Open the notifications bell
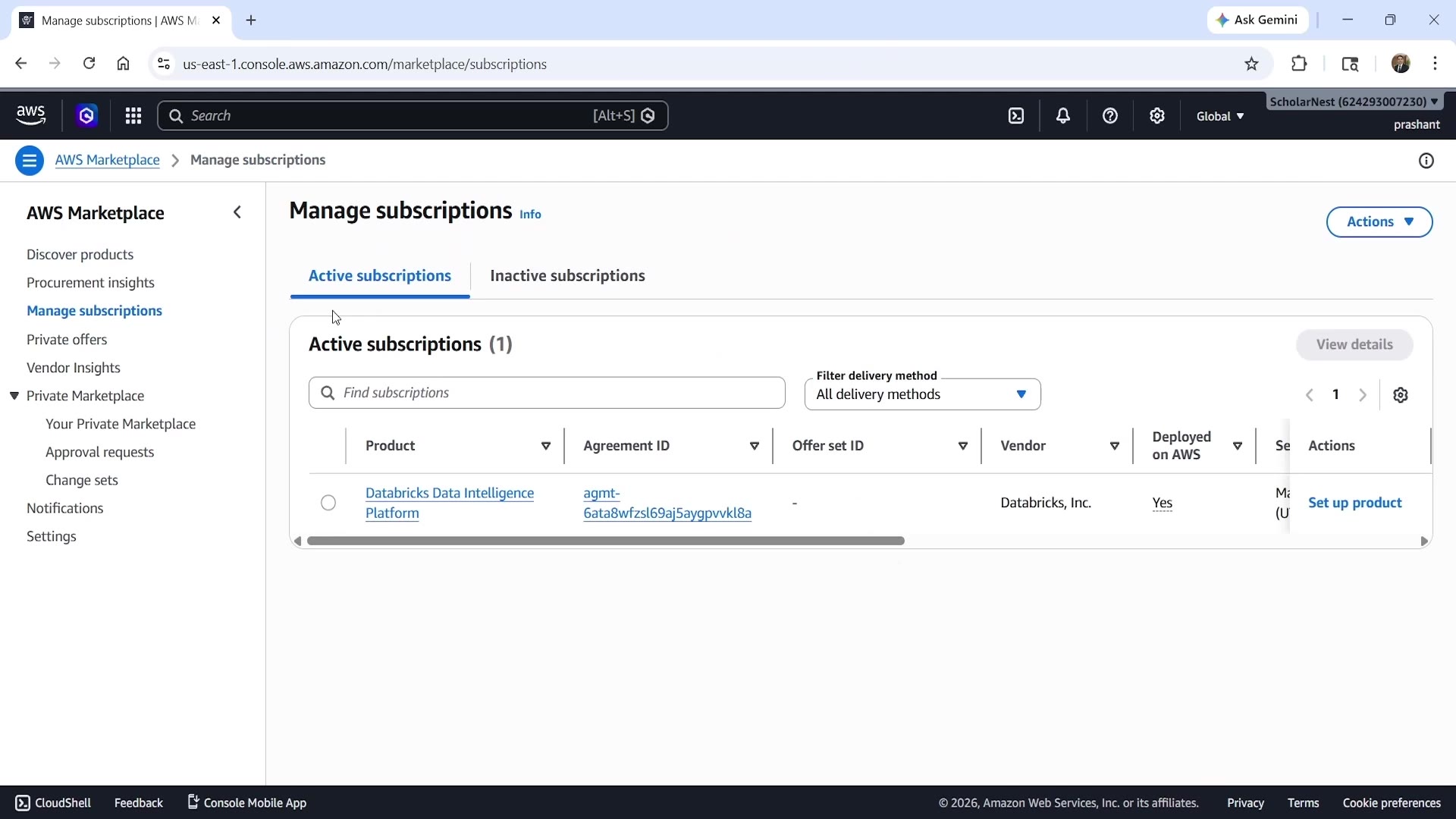This screenshot has height=819, width=1456. click(x=1063, y=116)
